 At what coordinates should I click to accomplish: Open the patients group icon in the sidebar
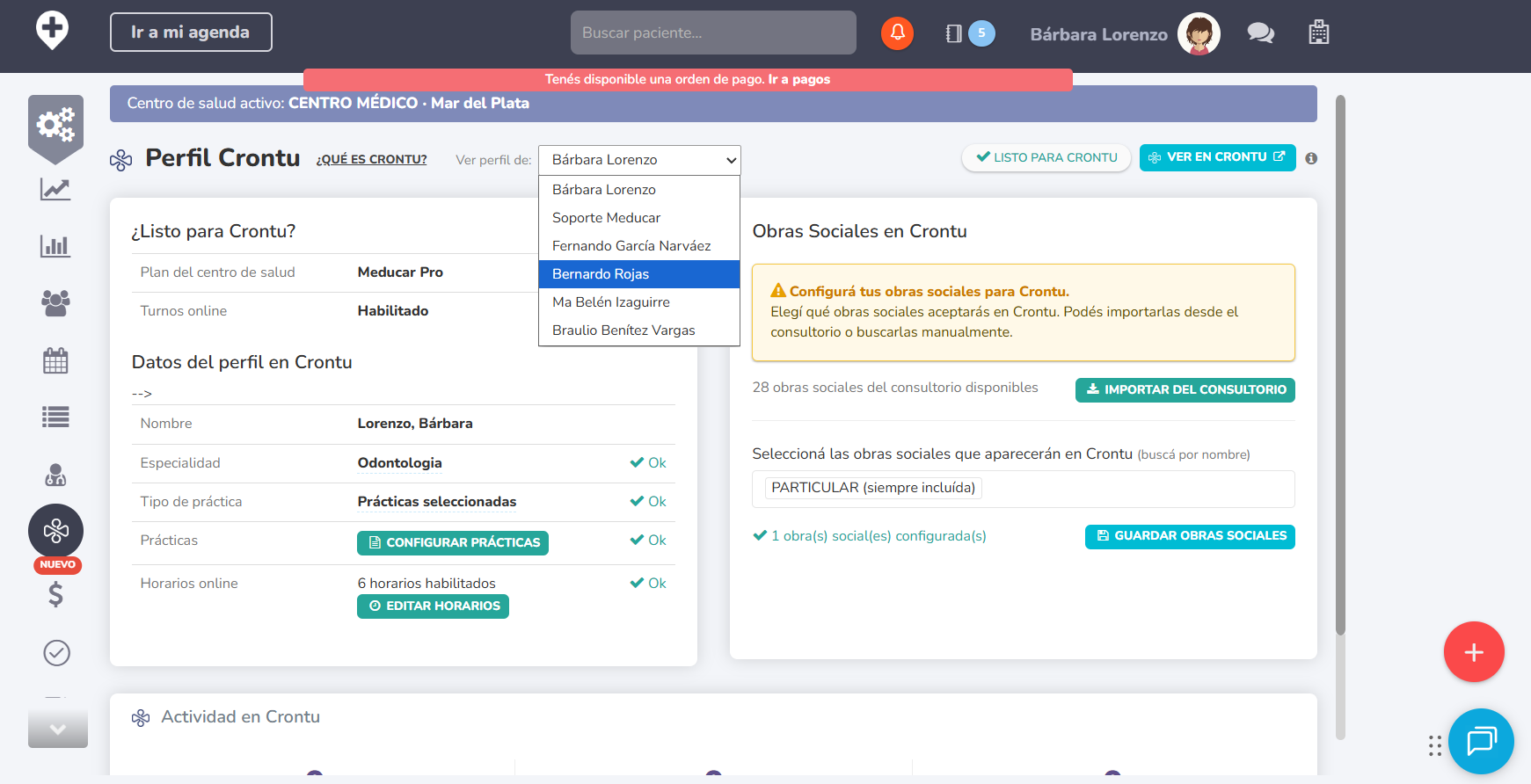[x=55, y=303]
